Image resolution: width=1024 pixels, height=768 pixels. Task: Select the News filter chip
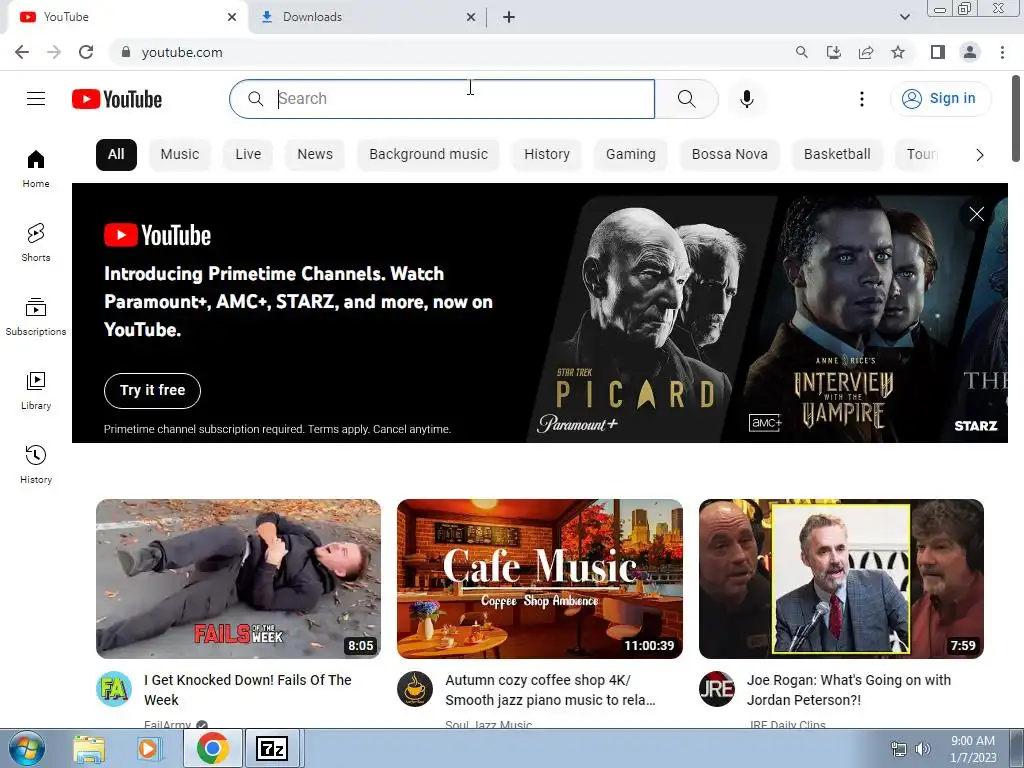click(x=315, y=155)
